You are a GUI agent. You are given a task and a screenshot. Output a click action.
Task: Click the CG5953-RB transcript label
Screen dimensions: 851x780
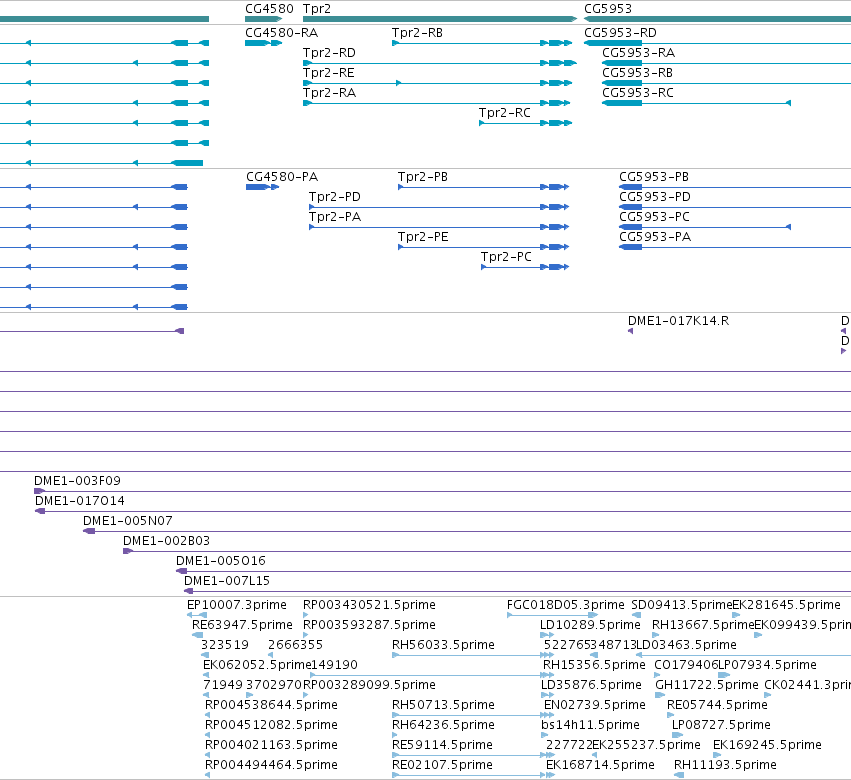coord(638,73)
